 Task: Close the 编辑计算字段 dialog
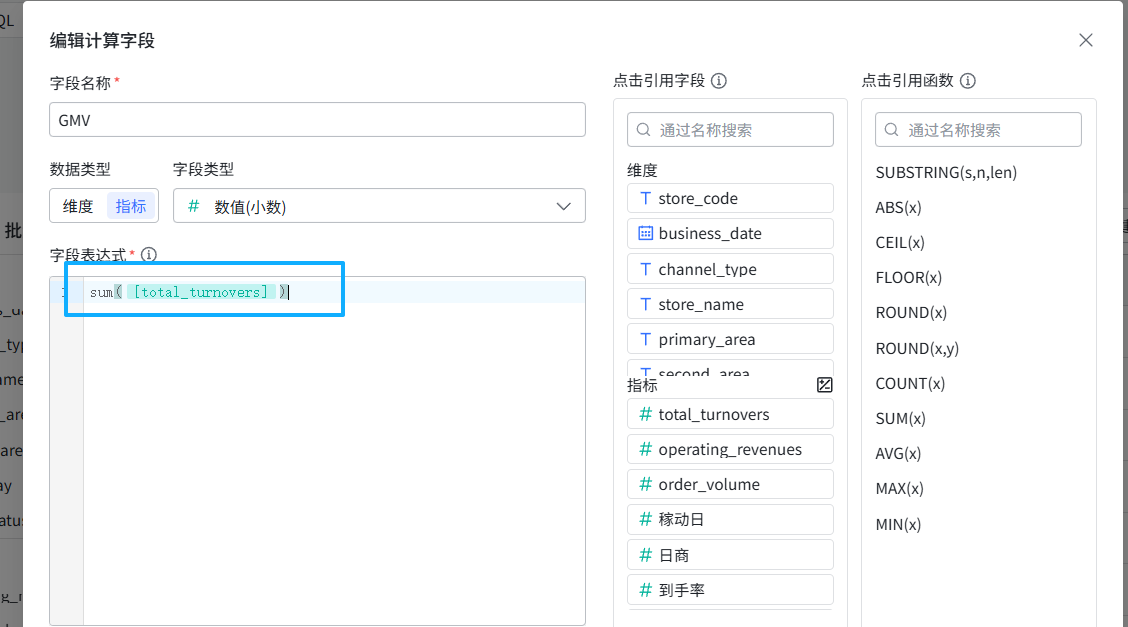[1085, 40]
